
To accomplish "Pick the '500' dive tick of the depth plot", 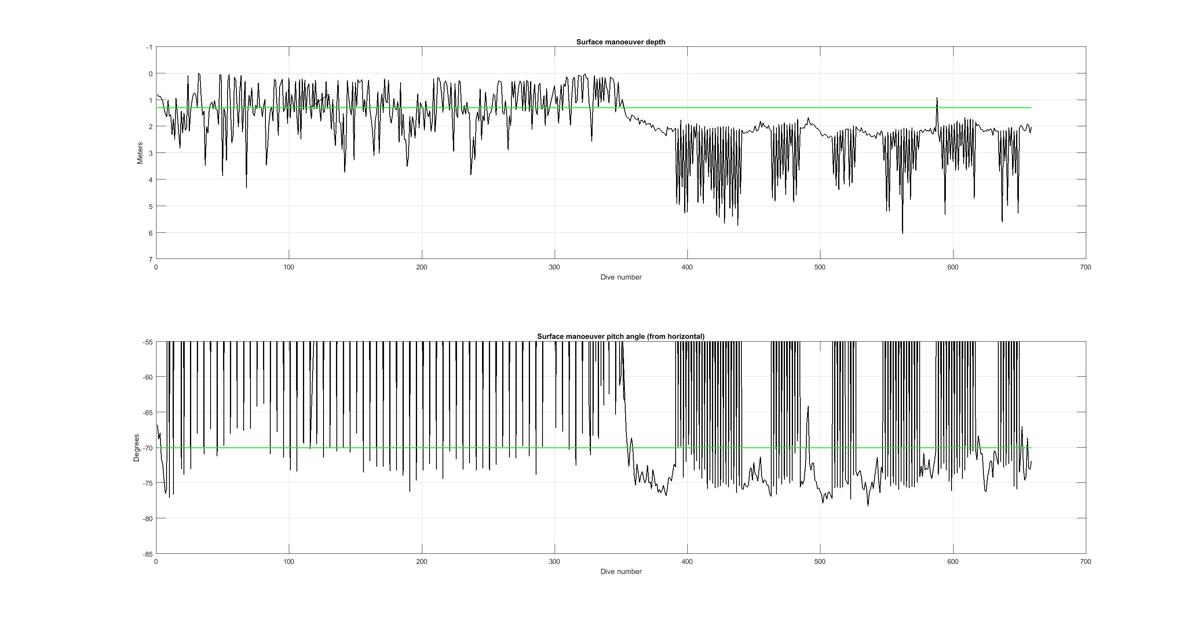I will coord(820,267).
